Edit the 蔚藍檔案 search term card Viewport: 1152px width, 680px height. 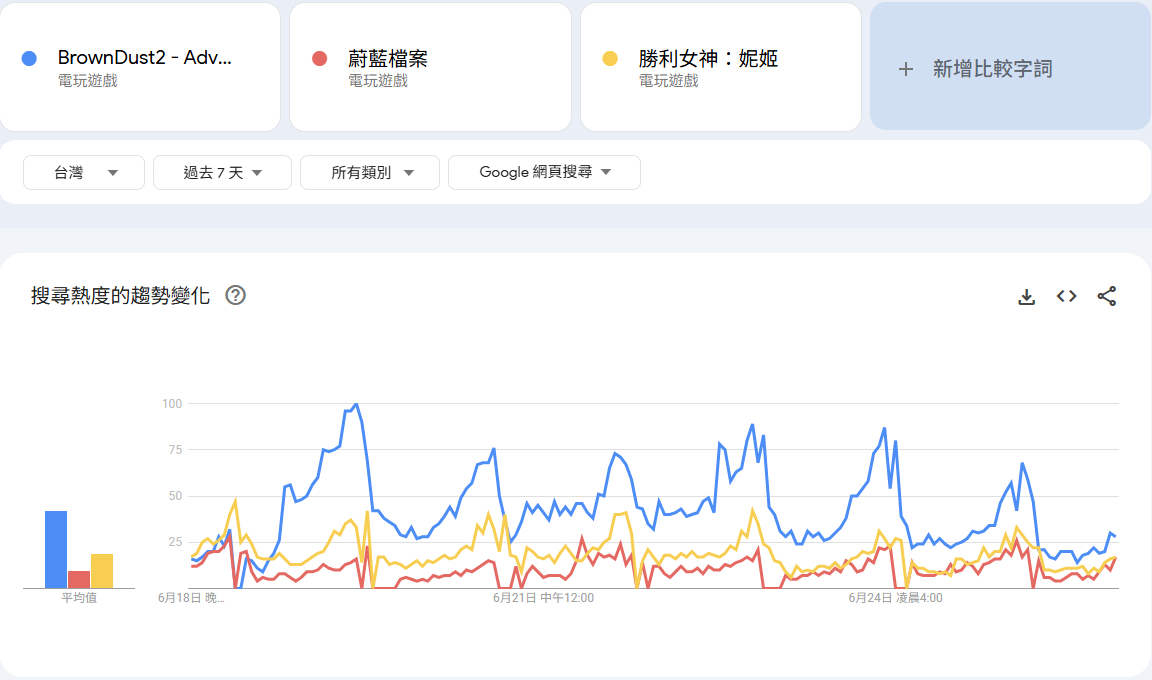[x=431, y=67]
